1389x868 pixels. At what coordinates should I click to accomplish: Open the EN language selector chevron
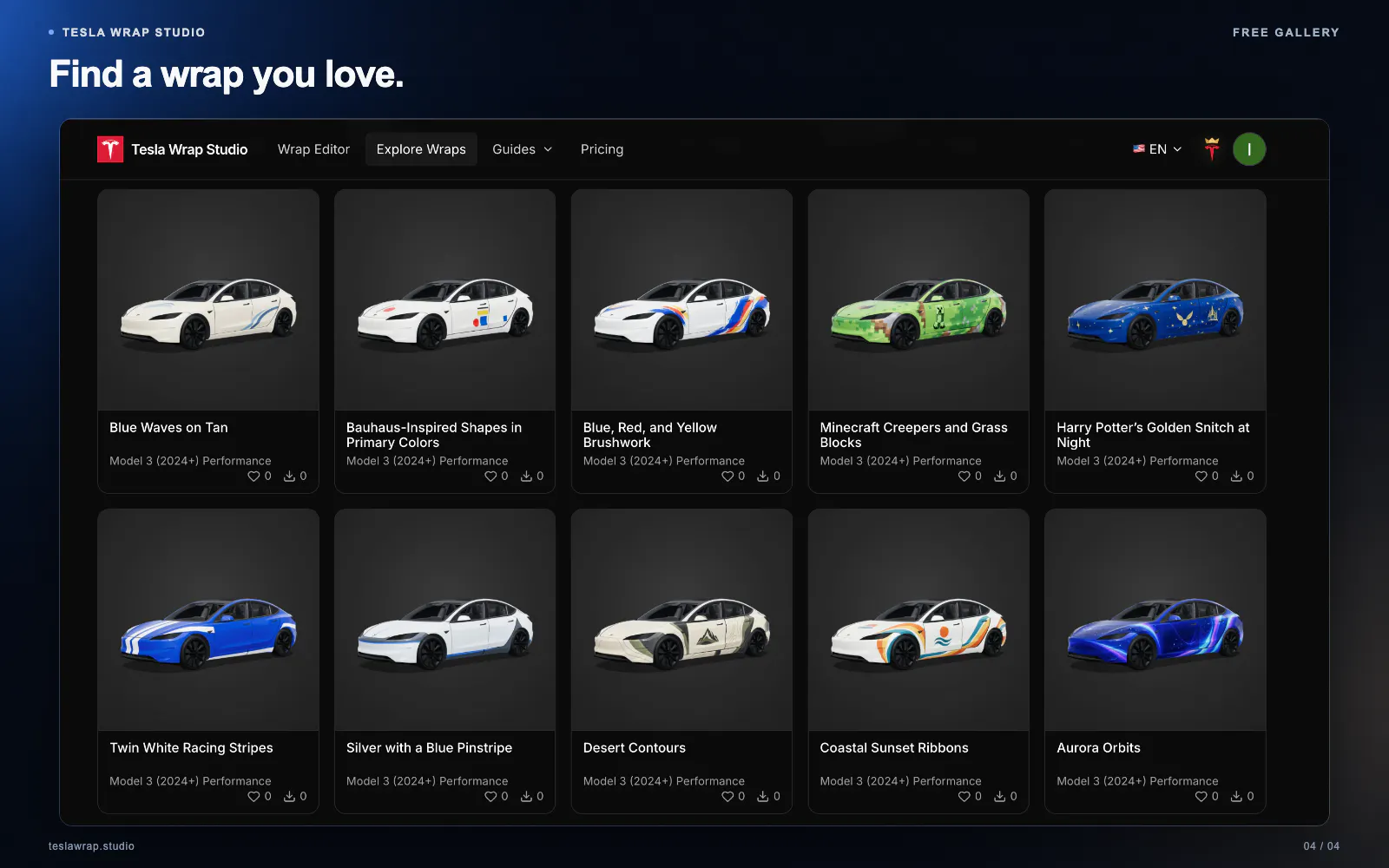pyautogui.click(x=1178, y=149)
